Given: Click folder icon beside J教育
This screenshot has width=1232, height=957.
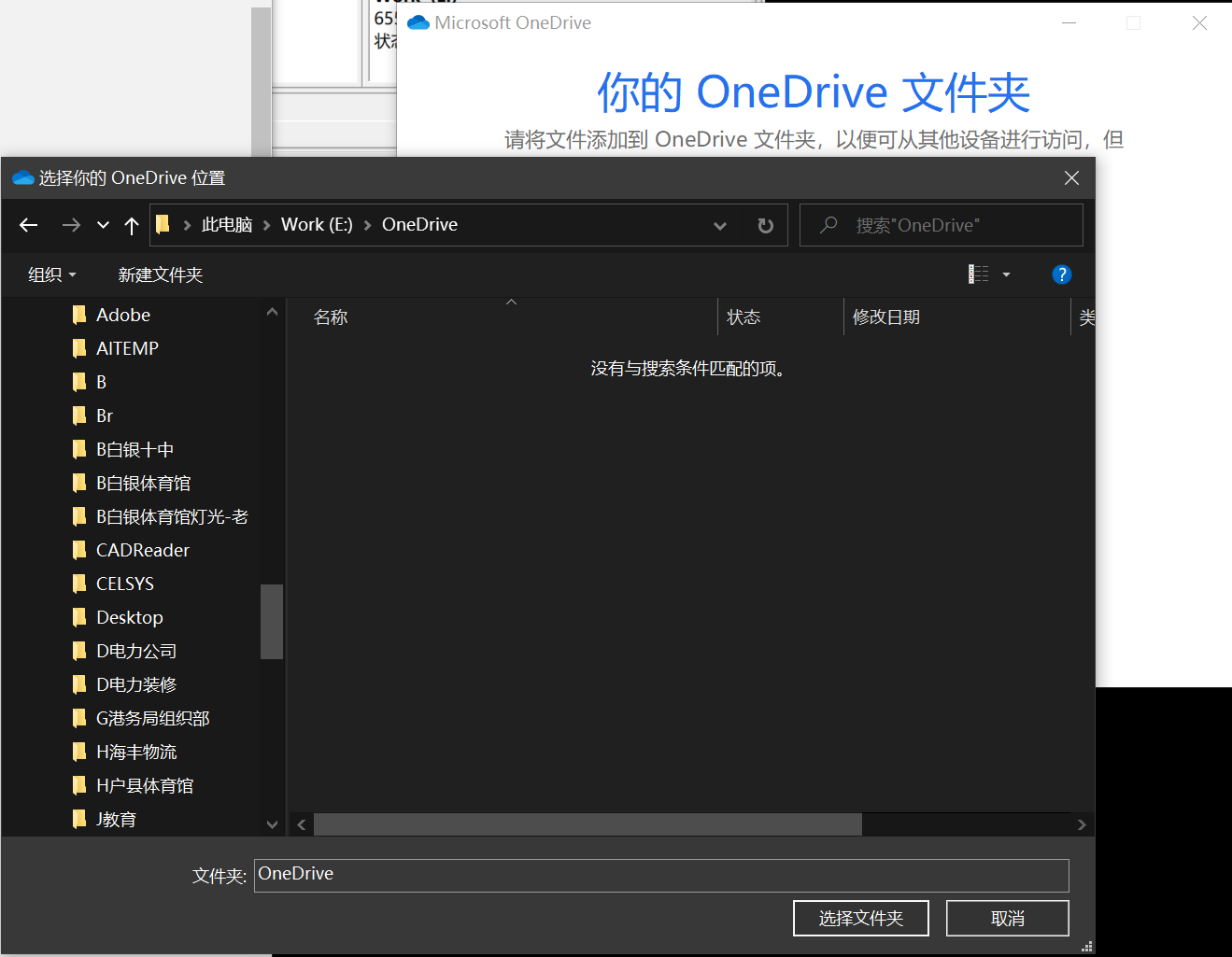Looking at the screenshot, I should (x=79, y=819).
